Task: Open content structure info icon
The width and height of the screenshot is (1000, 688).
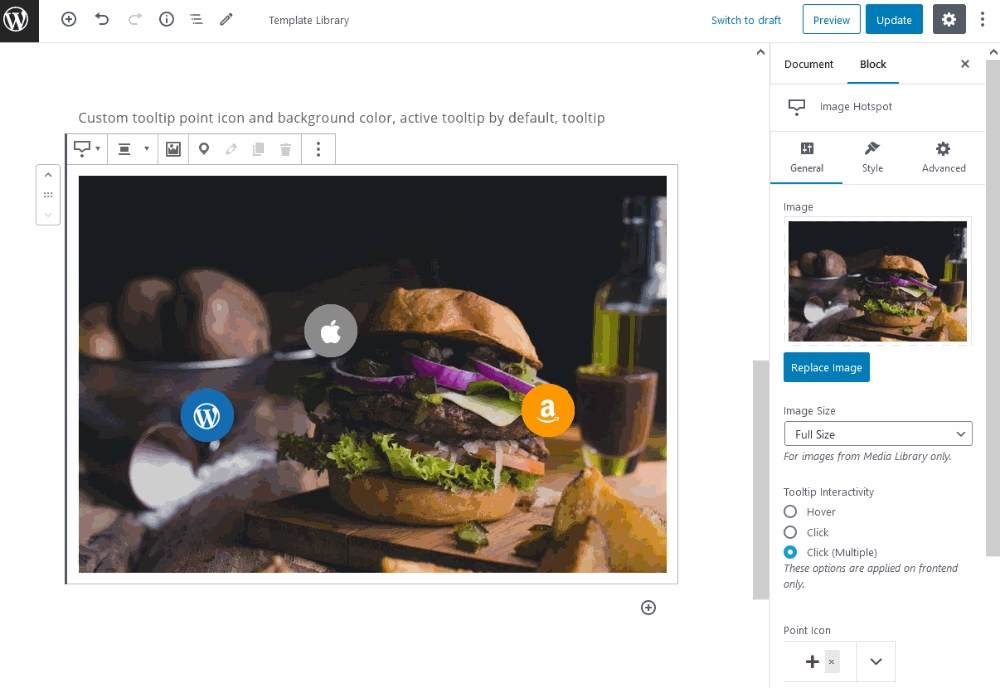Action: pyautogui.click(x=166, y=20)
